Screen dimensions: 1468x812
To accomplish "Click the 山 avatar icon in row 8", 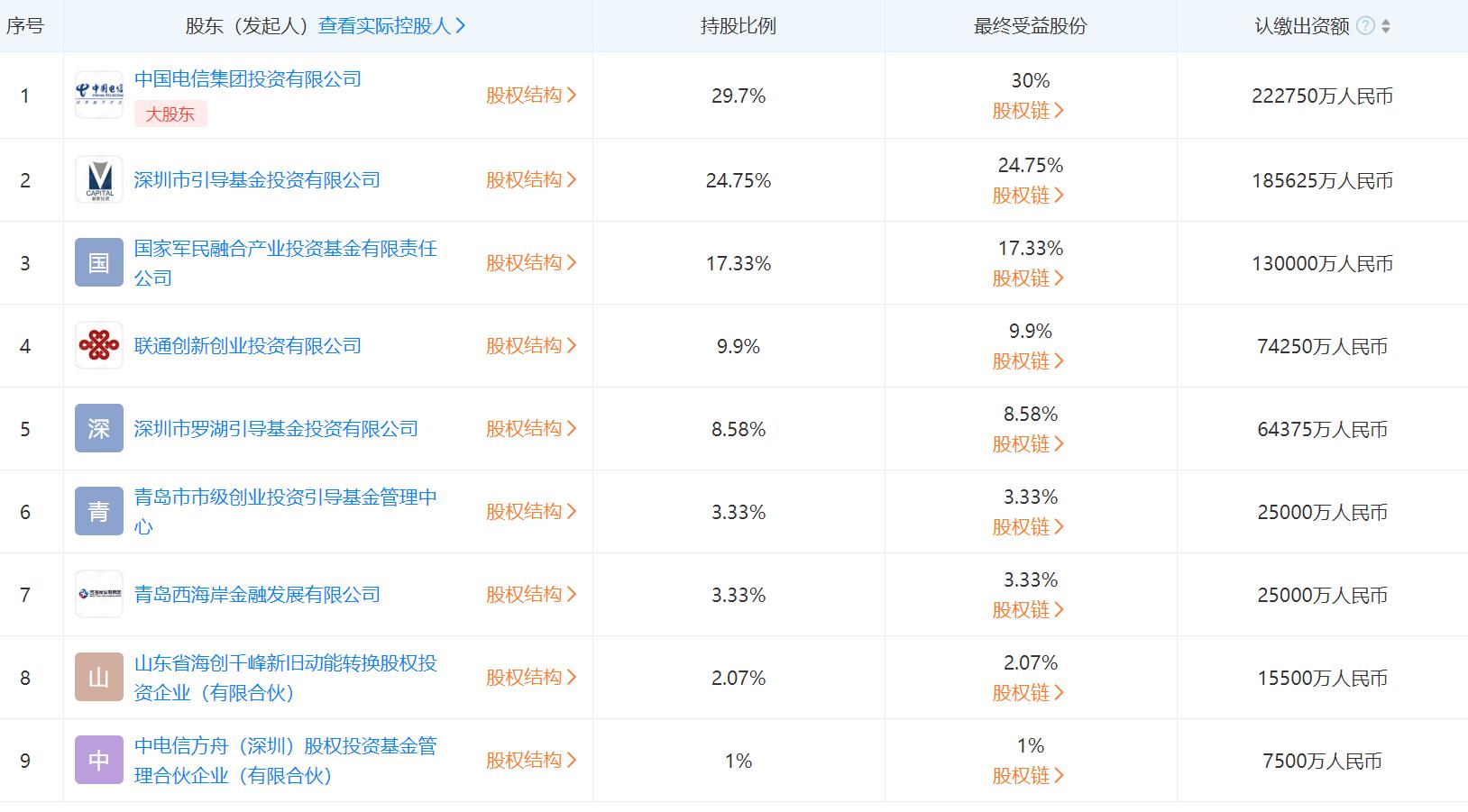I will point(99,677).
